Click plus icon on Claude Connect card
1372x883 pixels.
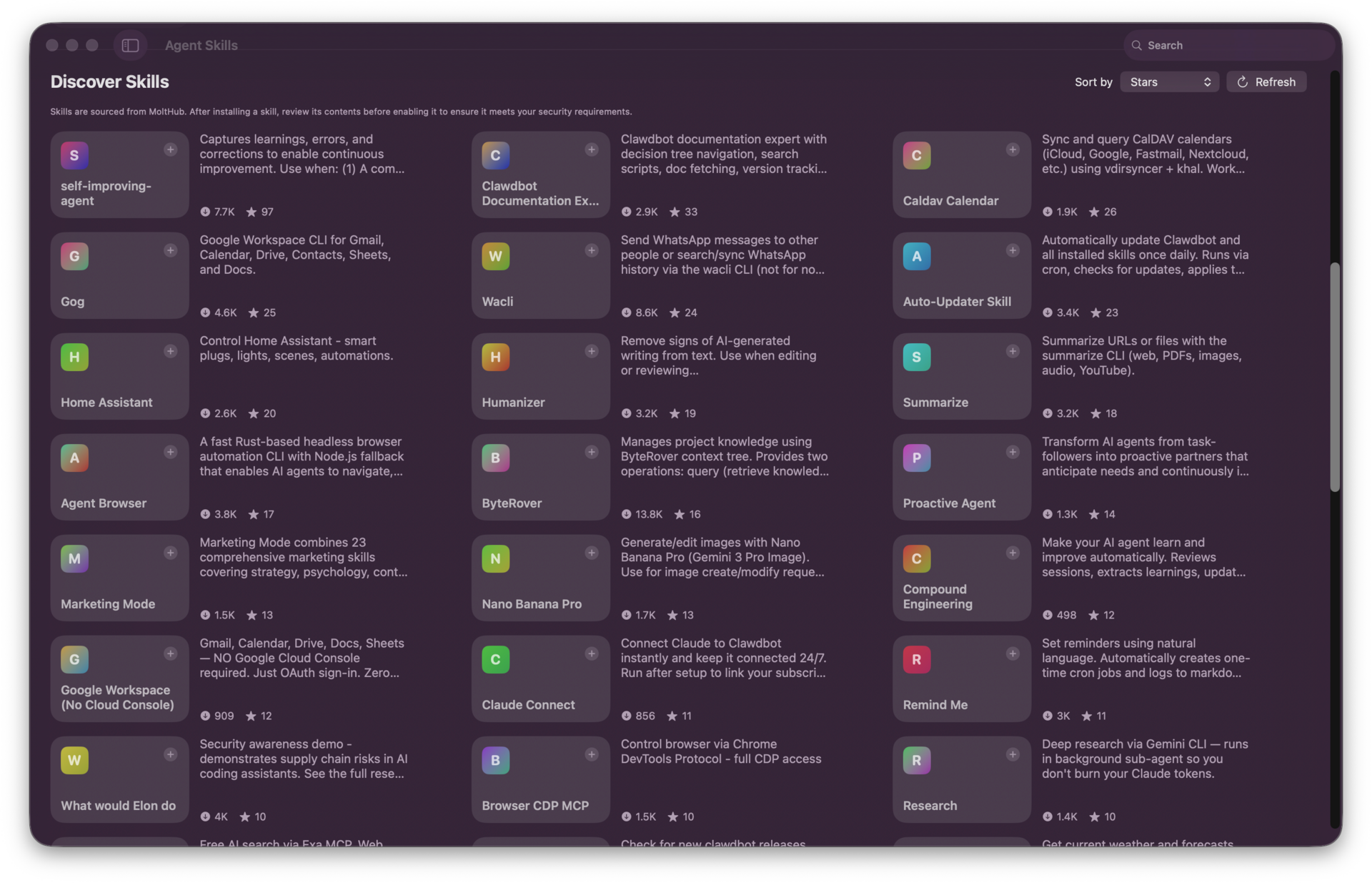(x=591, y=653)
